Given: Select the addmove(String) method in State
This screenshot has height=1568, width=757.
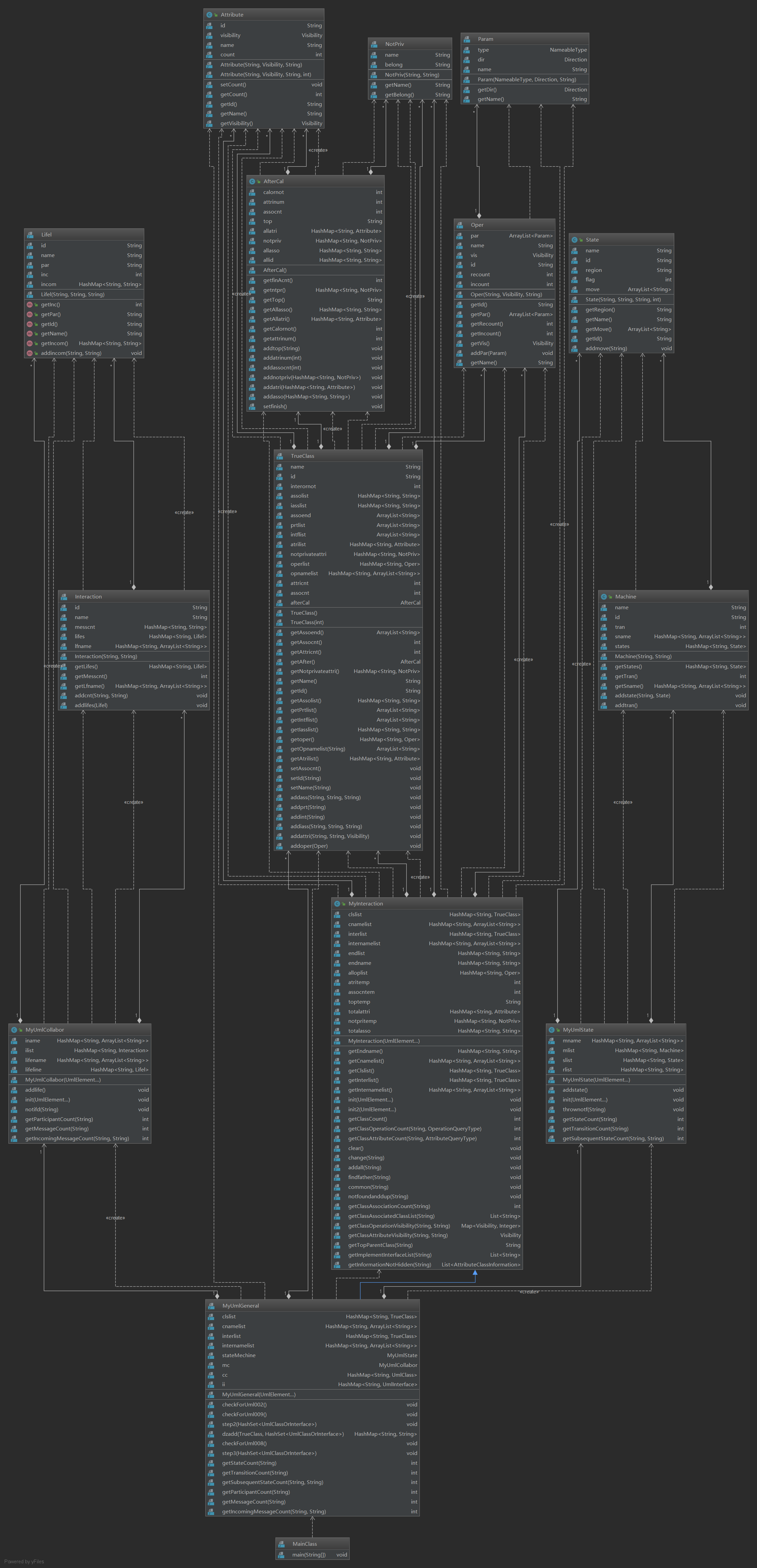Looking at the screenshot, I should pyautogui.click(x=606, y=349).
